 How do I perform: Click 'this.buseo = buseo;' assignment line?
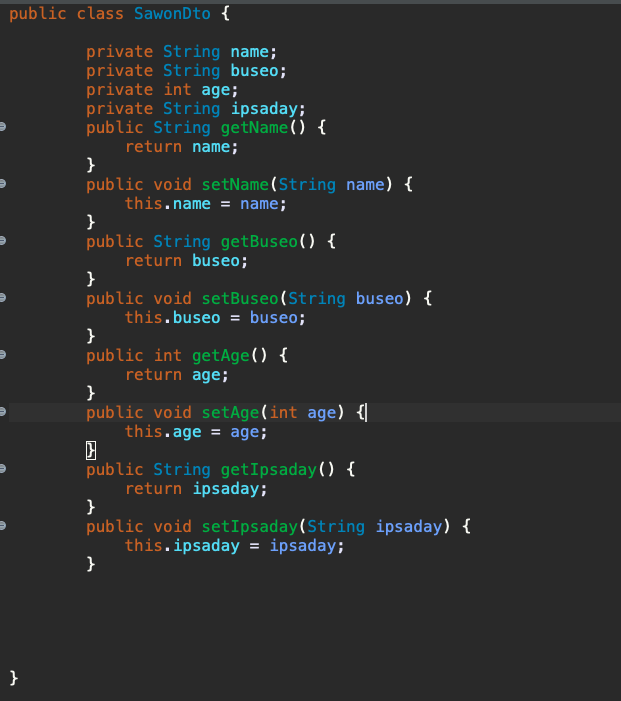(x=215, y=318)
